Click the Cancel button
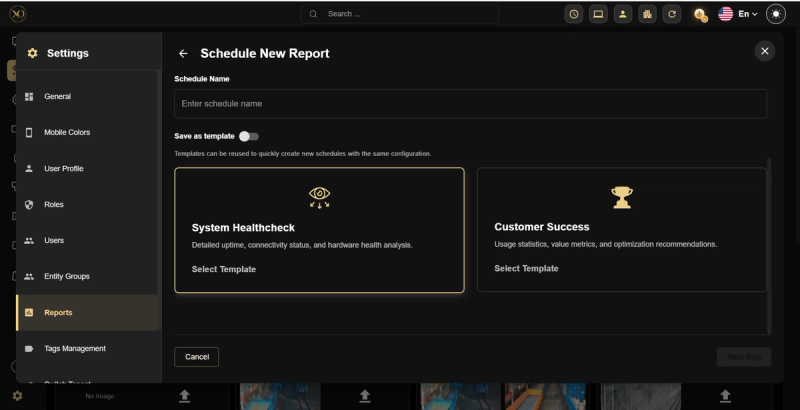 click(x=196, y=357)
